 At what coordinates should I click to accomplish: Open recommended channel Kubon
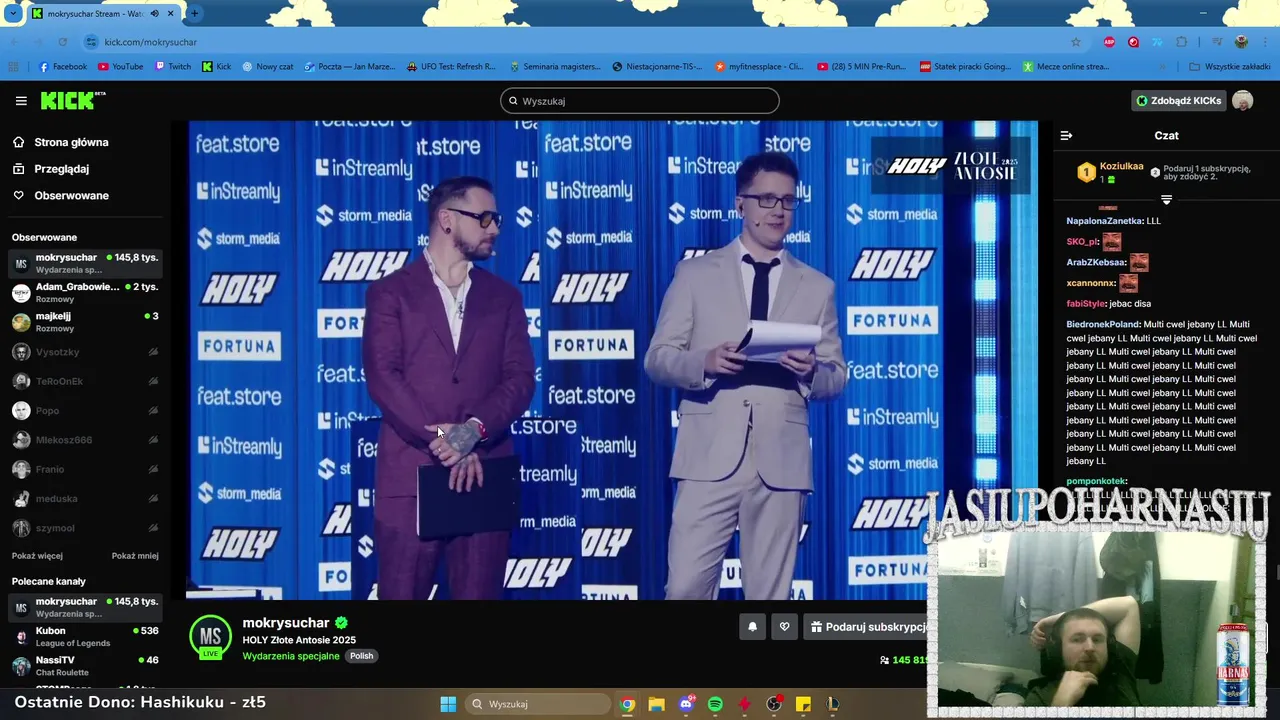[85, 637]
